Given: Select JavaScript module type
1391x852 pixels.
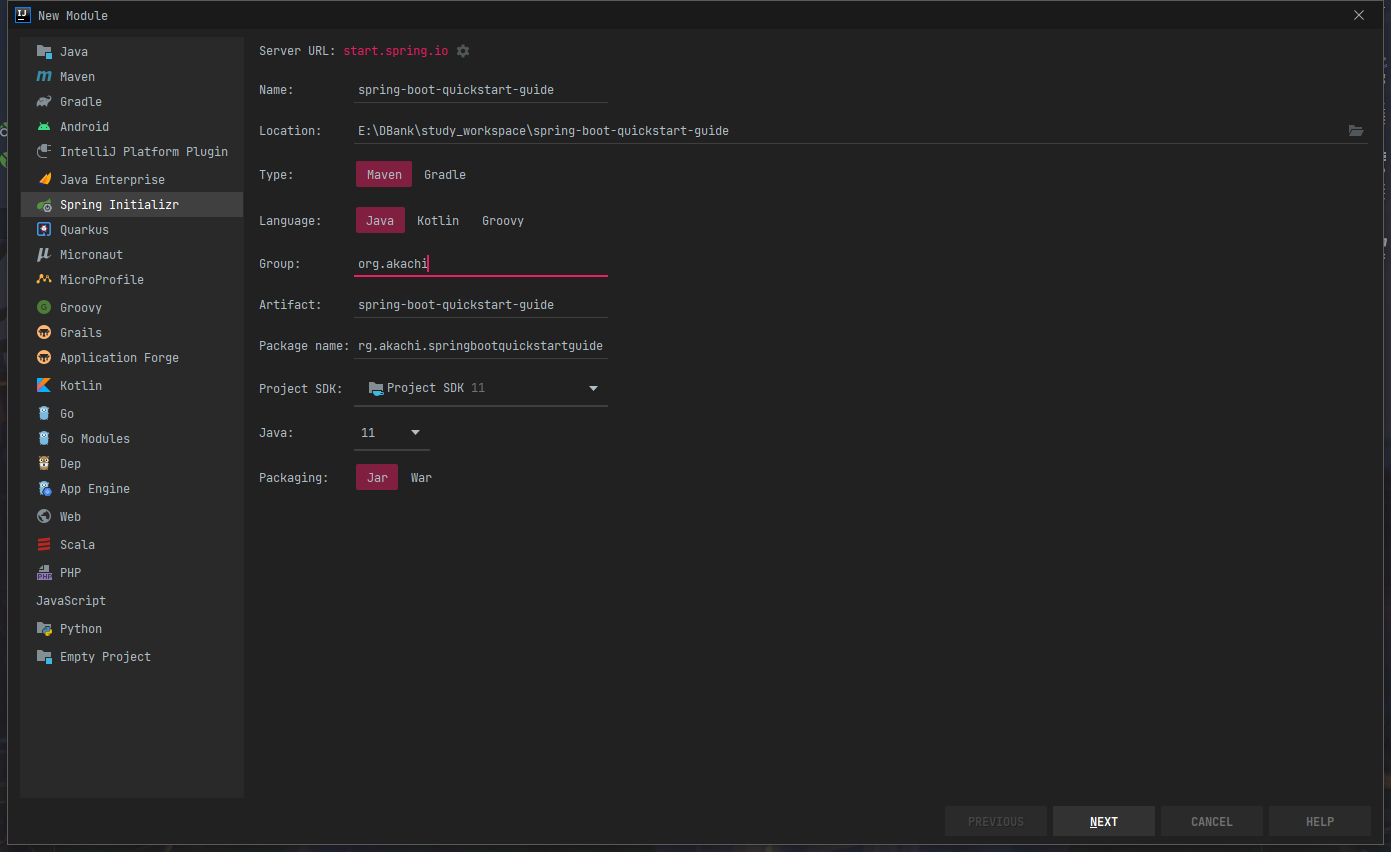Looking at the screenshot, I should (x=71, y=600).
